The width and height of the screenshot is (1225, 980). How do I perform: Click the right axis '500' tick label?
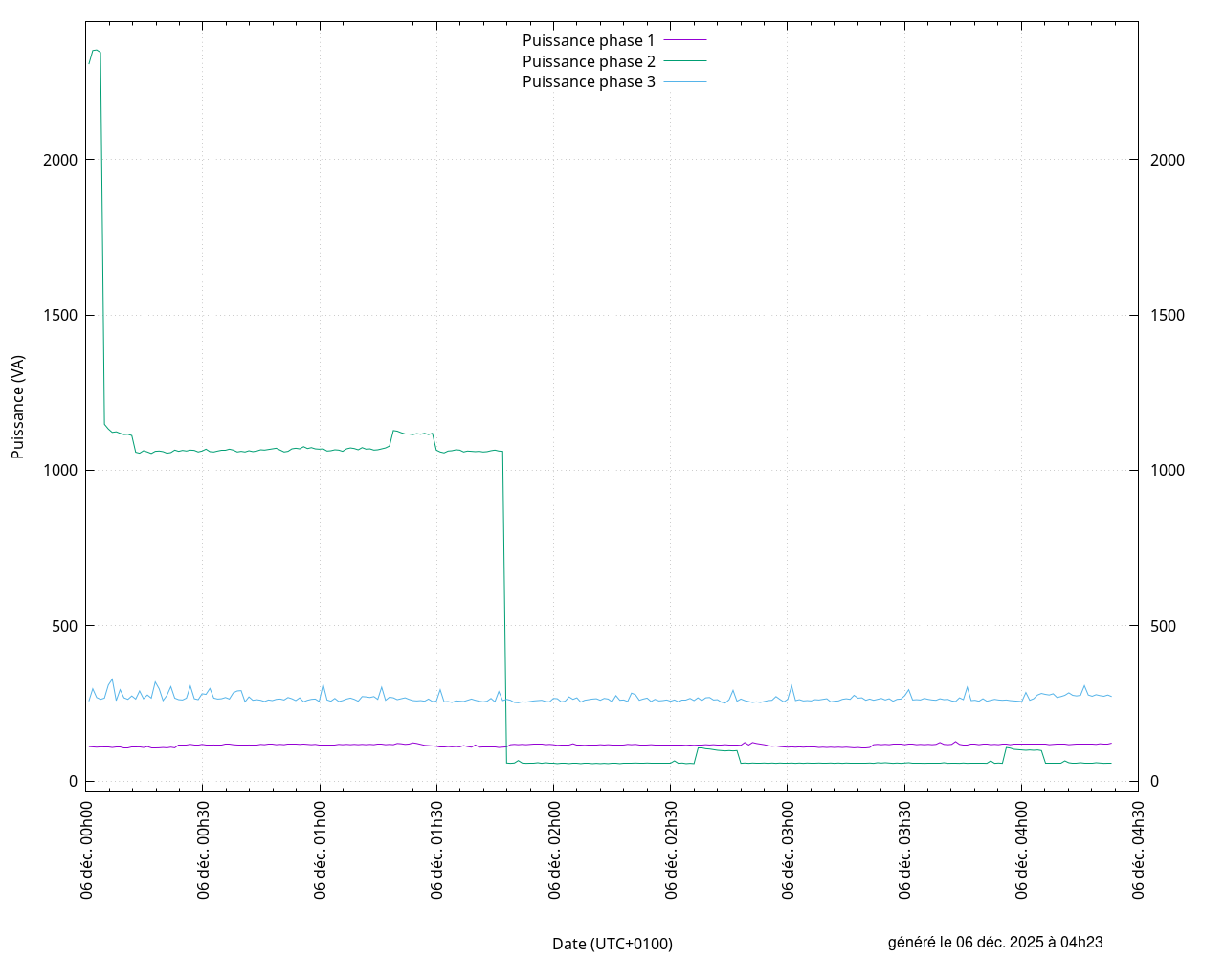pyautogui.click(x=1163, y=626)
